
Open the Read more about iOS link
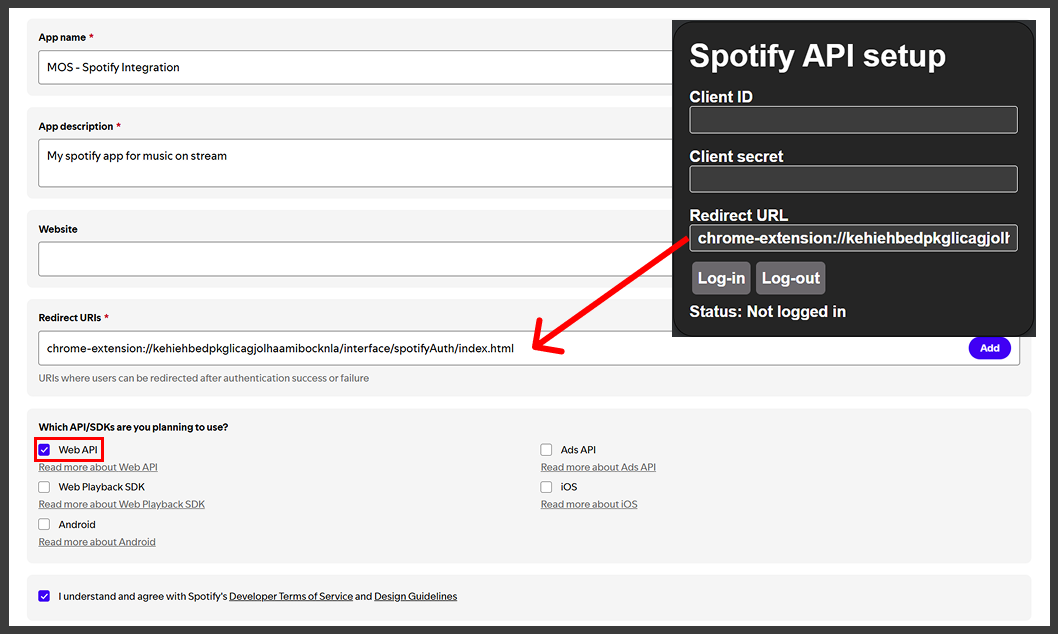[x=589, y=504]
